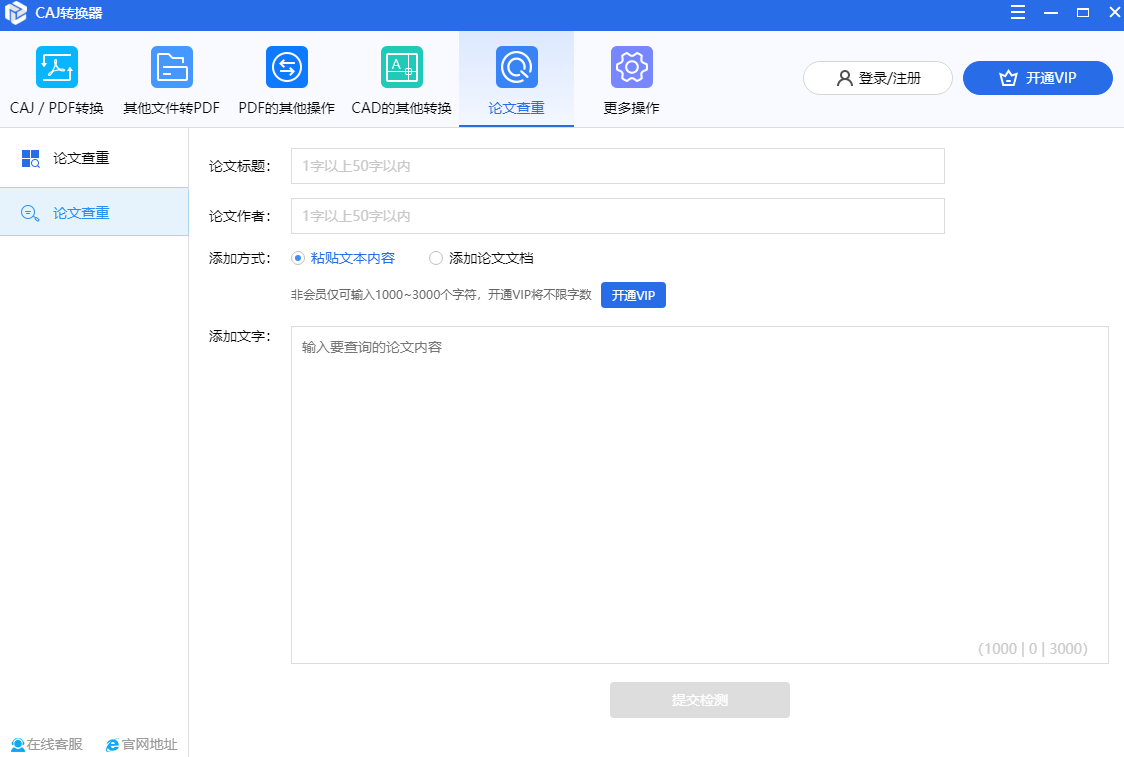The height and width of the screenshot is (757, 1124).
Task: Select 粘贴文本内容 radio option
Action: point(343,258)
